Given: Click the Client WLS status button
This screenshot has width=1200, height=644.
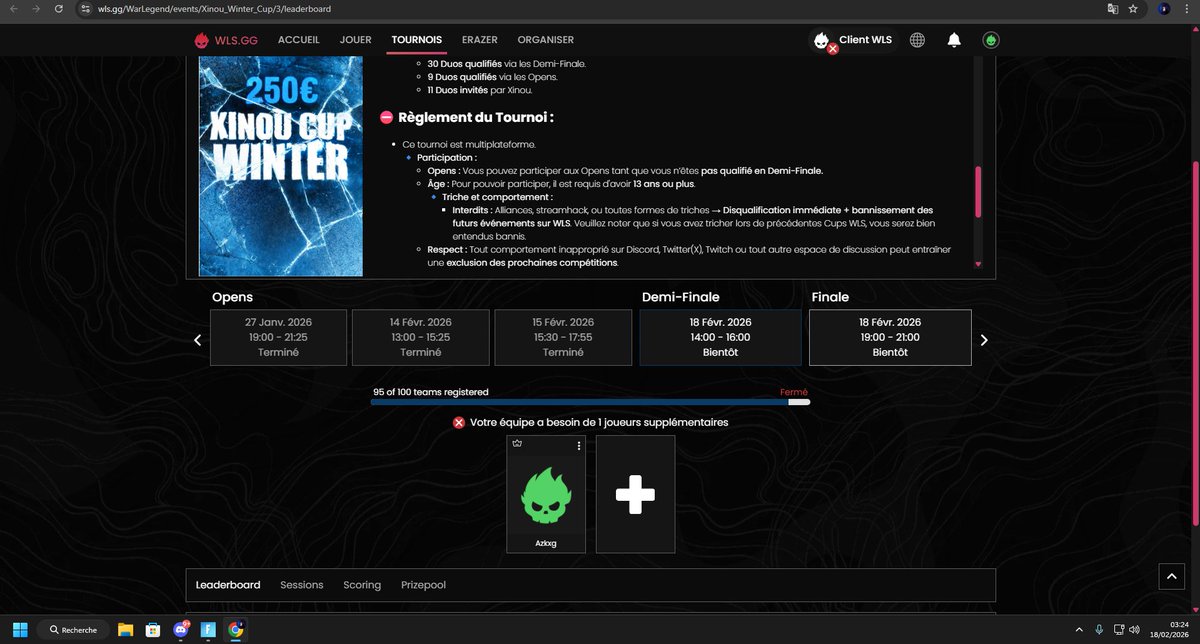Looking at the screenshot, I should pos(854,40).
